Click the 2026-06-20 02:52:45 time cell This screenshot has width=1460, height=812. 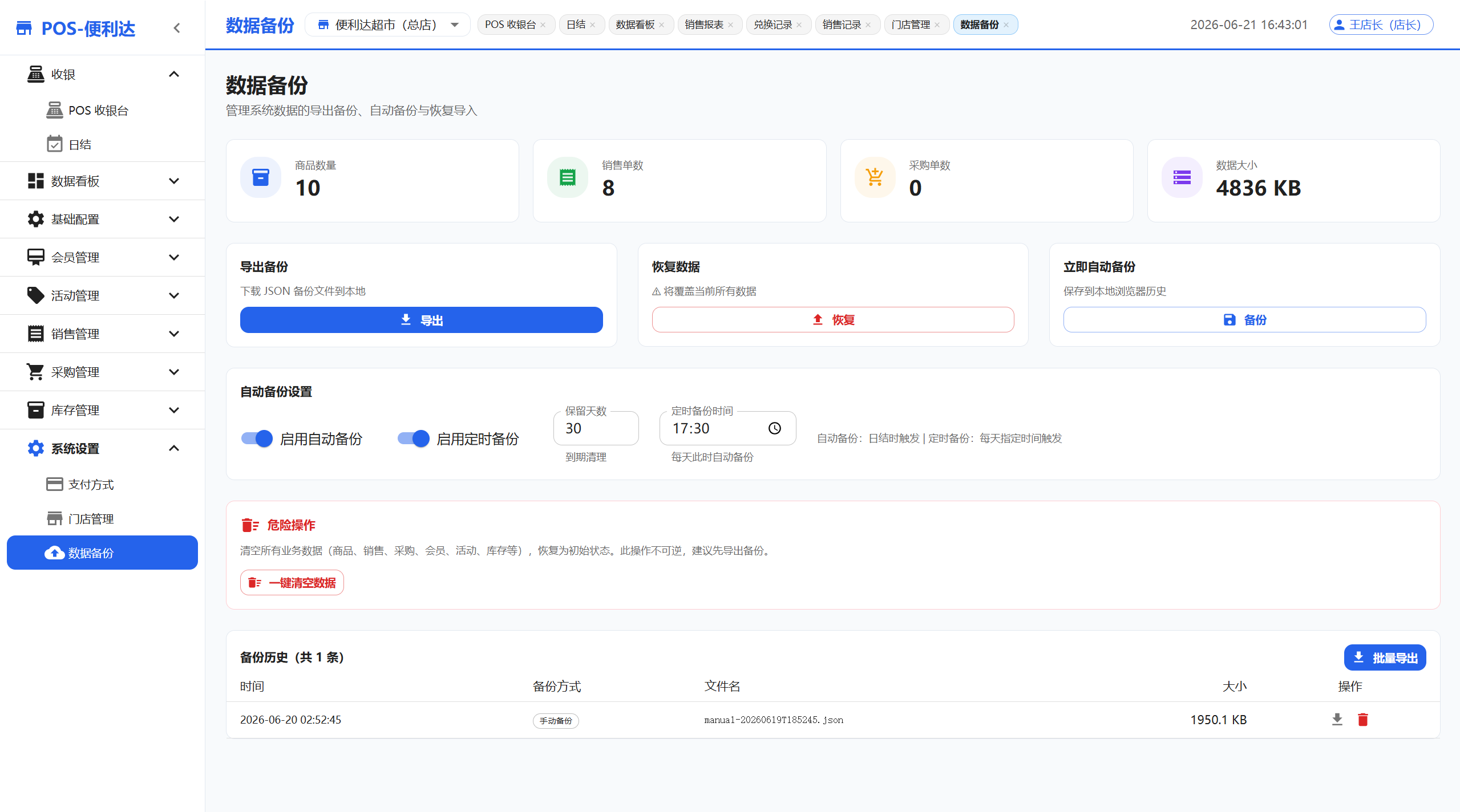click(290, 720)
